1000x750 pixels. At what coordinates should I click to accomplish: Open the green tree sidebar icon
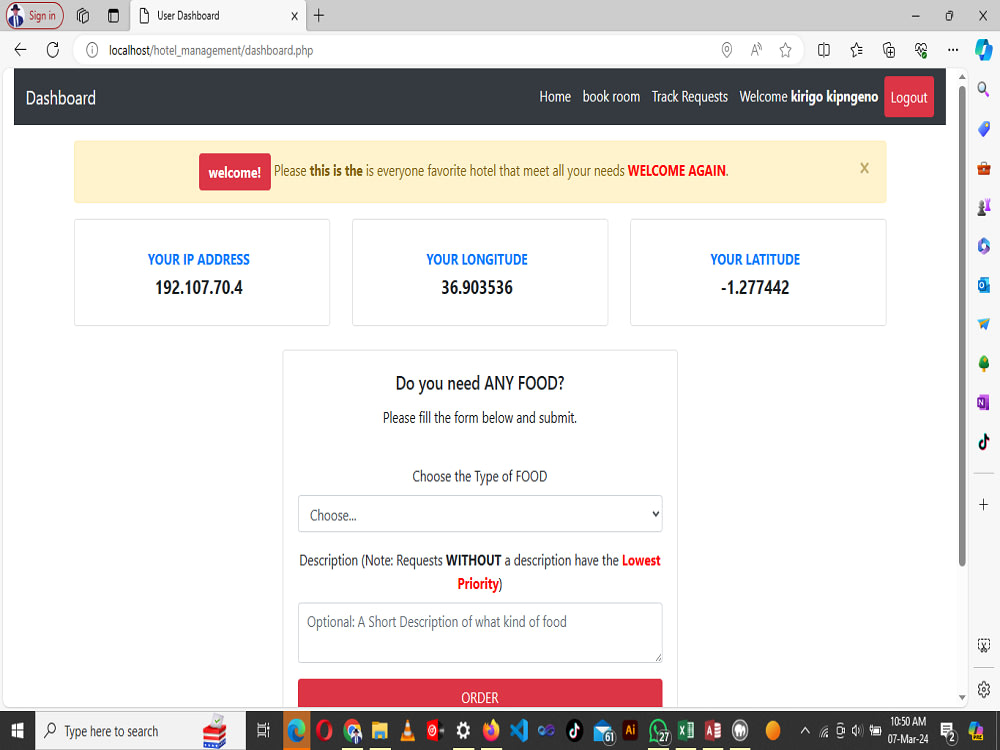click(x=983, y=364)
